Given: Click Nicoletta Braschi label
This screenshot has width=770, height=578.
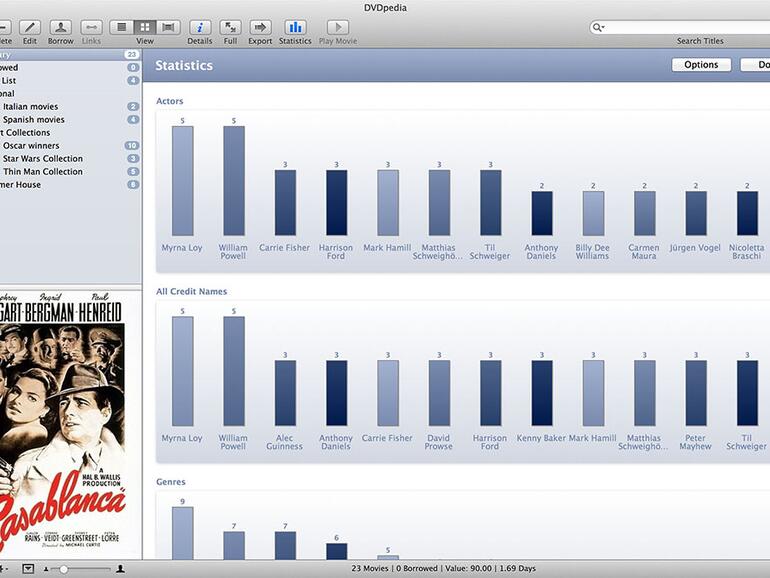Looking at the screenshot, I should [746, 252].
